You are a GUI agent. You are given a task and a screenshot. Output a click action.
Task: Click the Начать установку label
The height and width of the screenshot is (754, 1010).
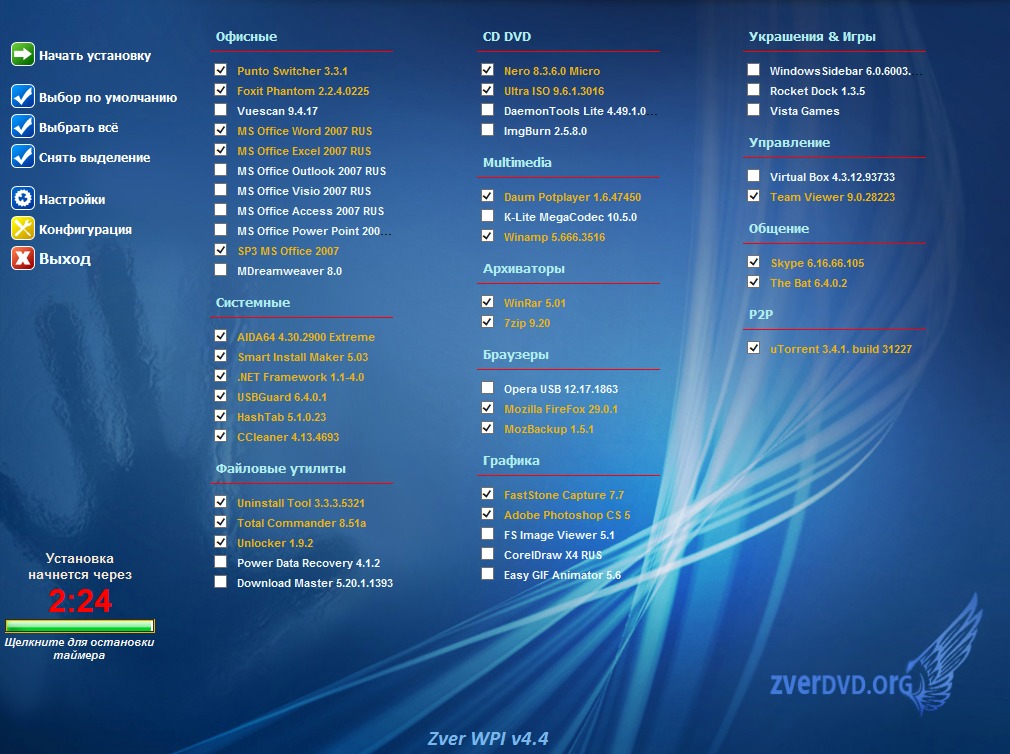point(95,55)
